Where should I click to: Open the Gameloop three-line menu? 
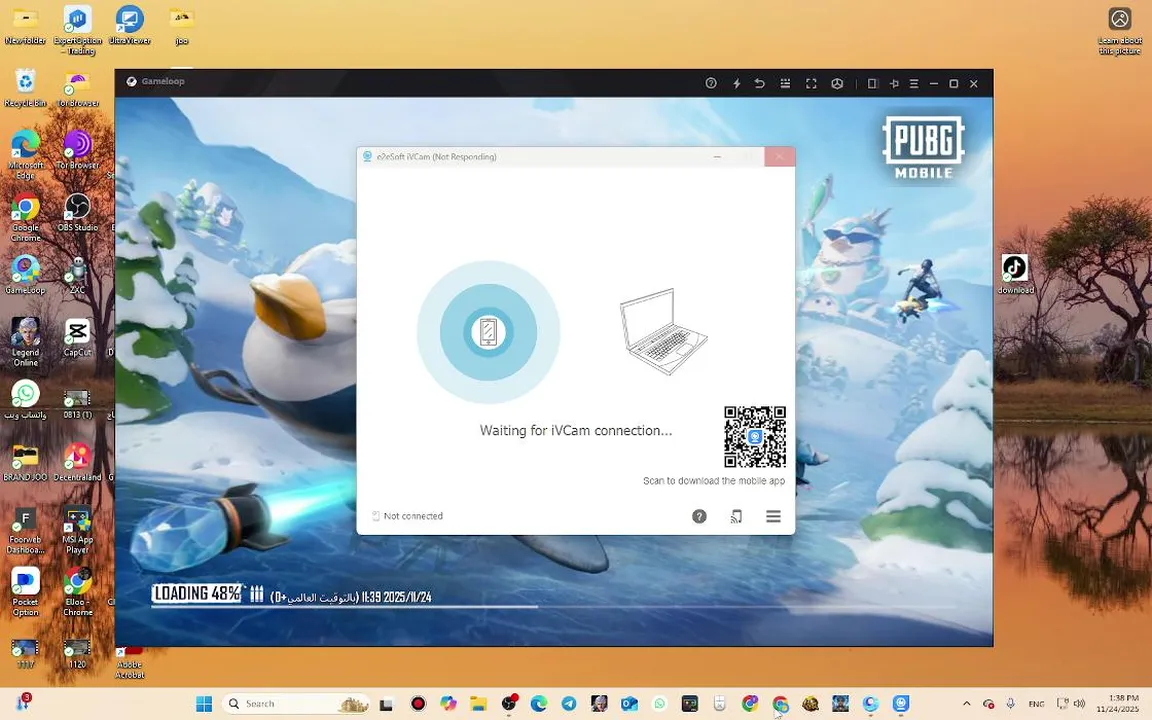point(914,83)
